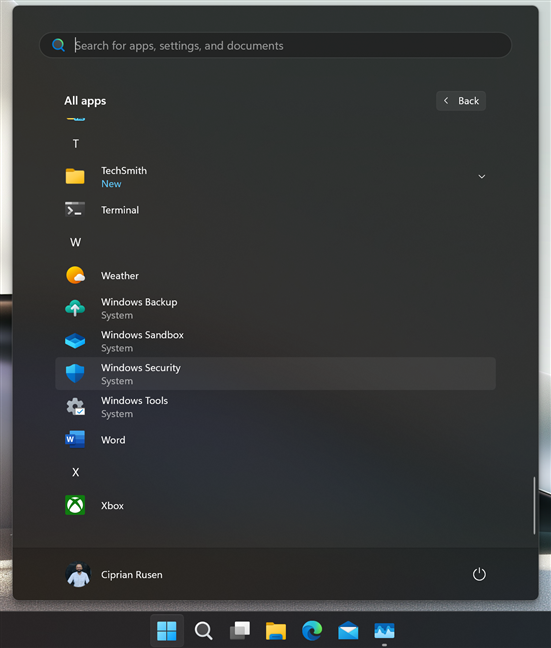Click the 'All apps' heading
The image size is (551, 648).
[85, 101]
